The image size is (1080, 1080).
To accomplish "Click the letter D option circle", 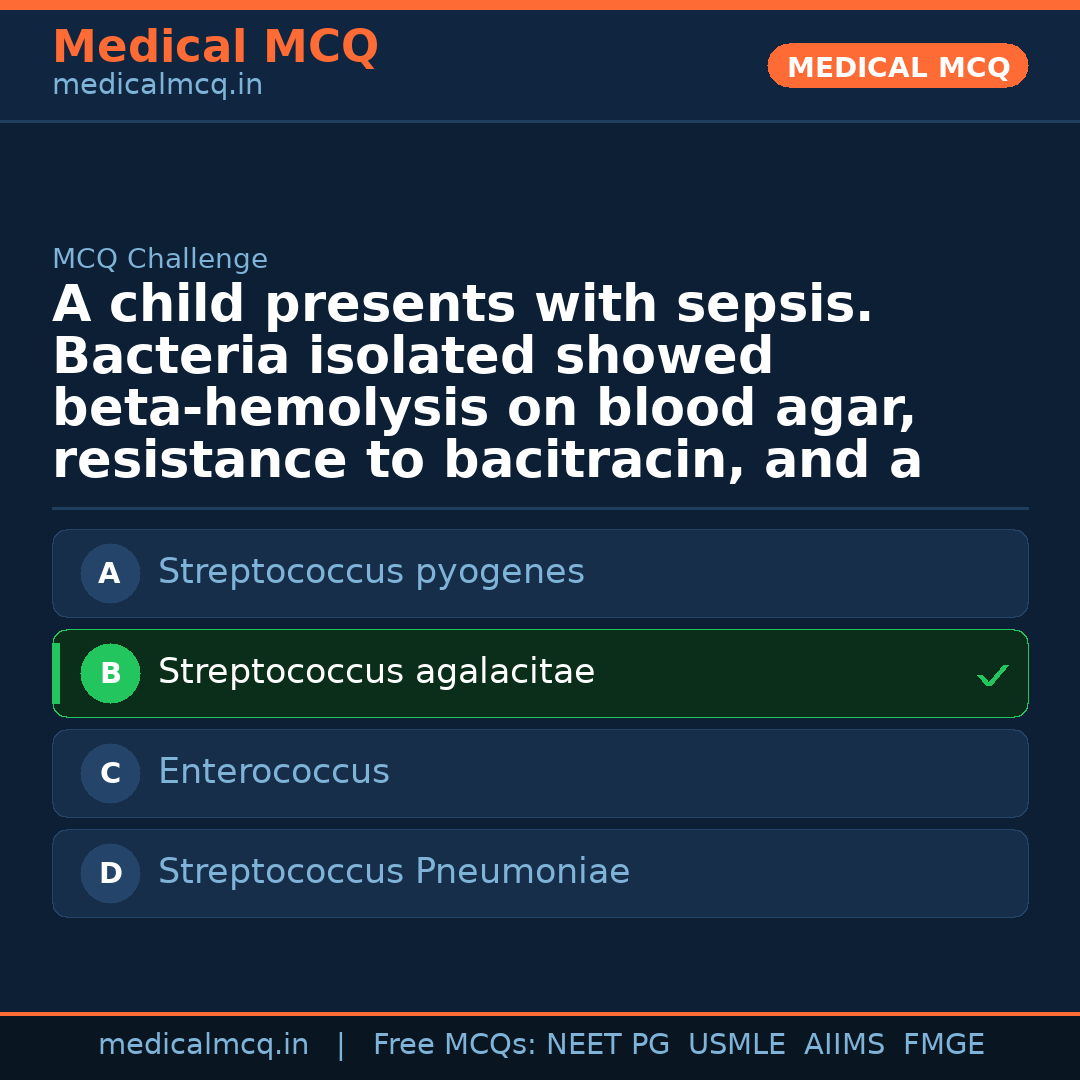I will 110,873.
